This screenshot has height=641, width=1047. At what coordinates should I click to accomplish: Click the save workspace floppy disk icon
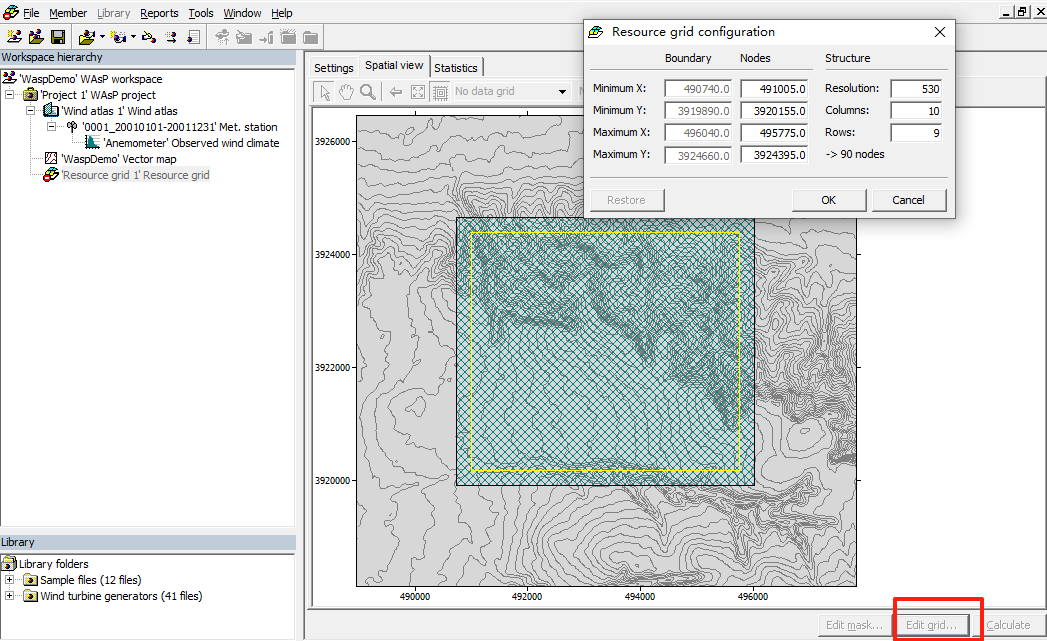tap(58, 37)
